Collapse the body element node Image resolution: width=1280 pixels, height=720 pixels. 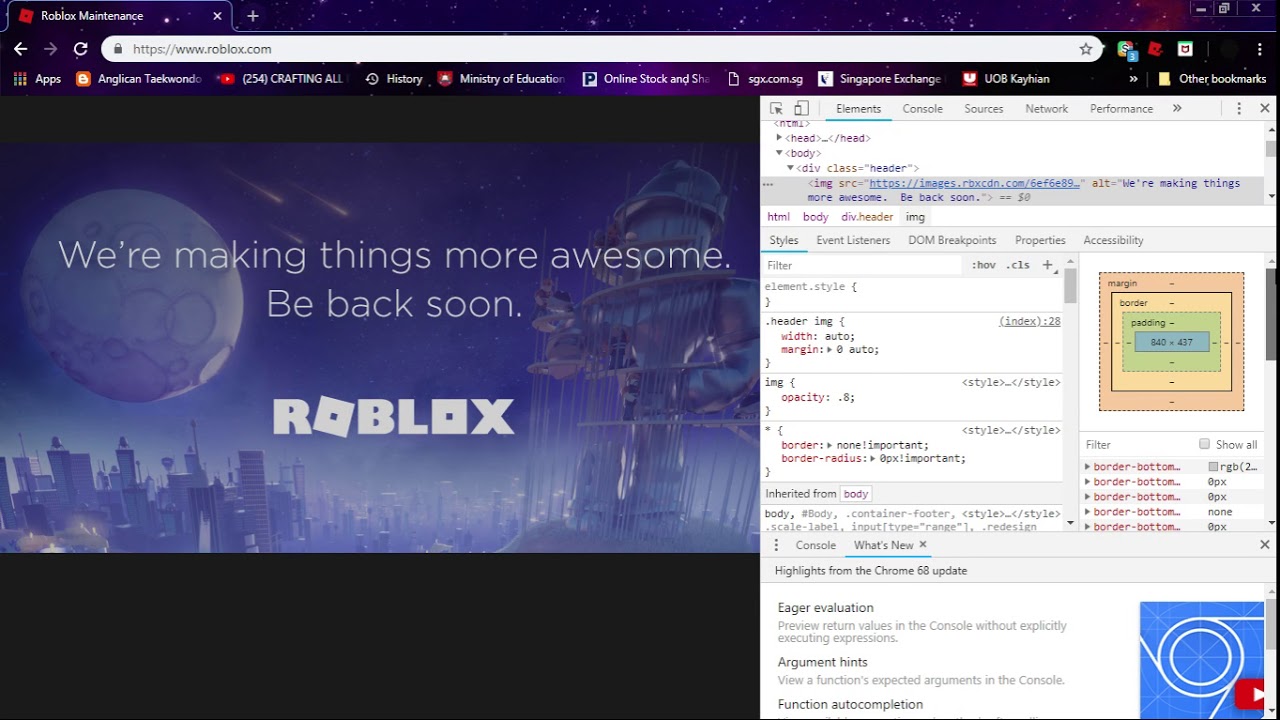pos(779,153)
